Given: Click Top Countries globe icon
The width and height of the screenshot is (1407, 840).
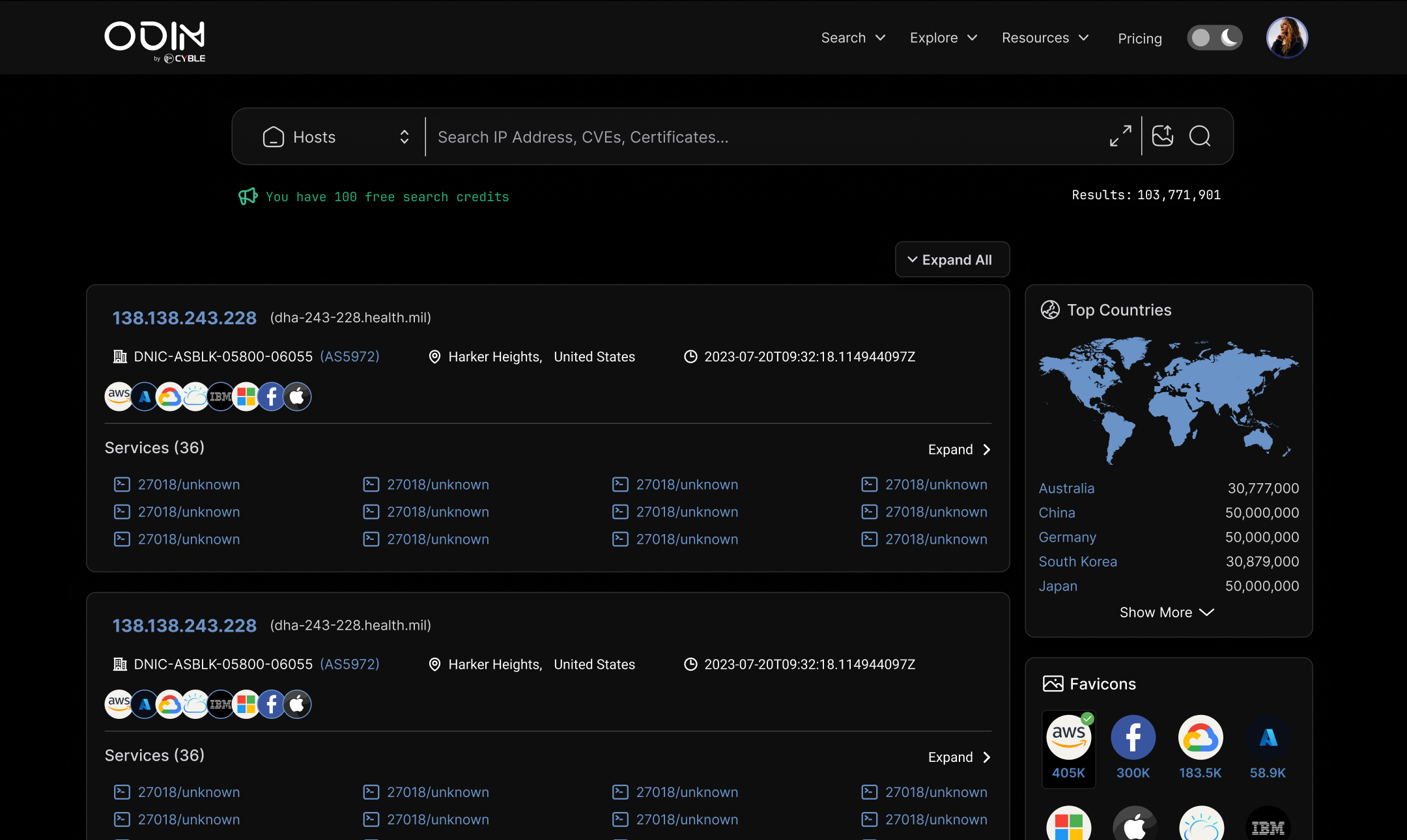Looking at the screenshot, I should coord(1050,310).
